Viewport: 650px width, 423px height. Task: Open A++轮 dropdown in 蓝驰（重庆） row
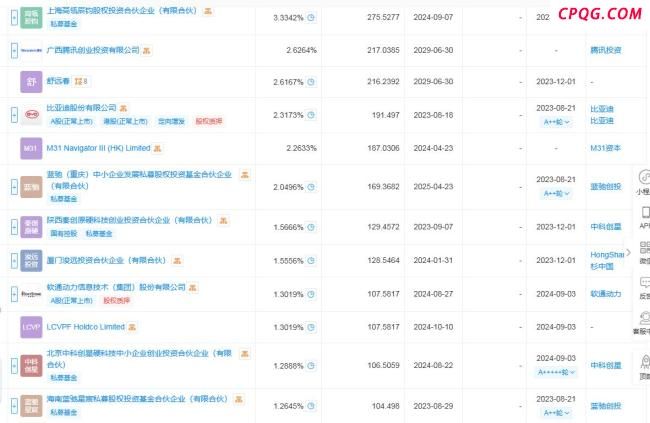point(556,193)
